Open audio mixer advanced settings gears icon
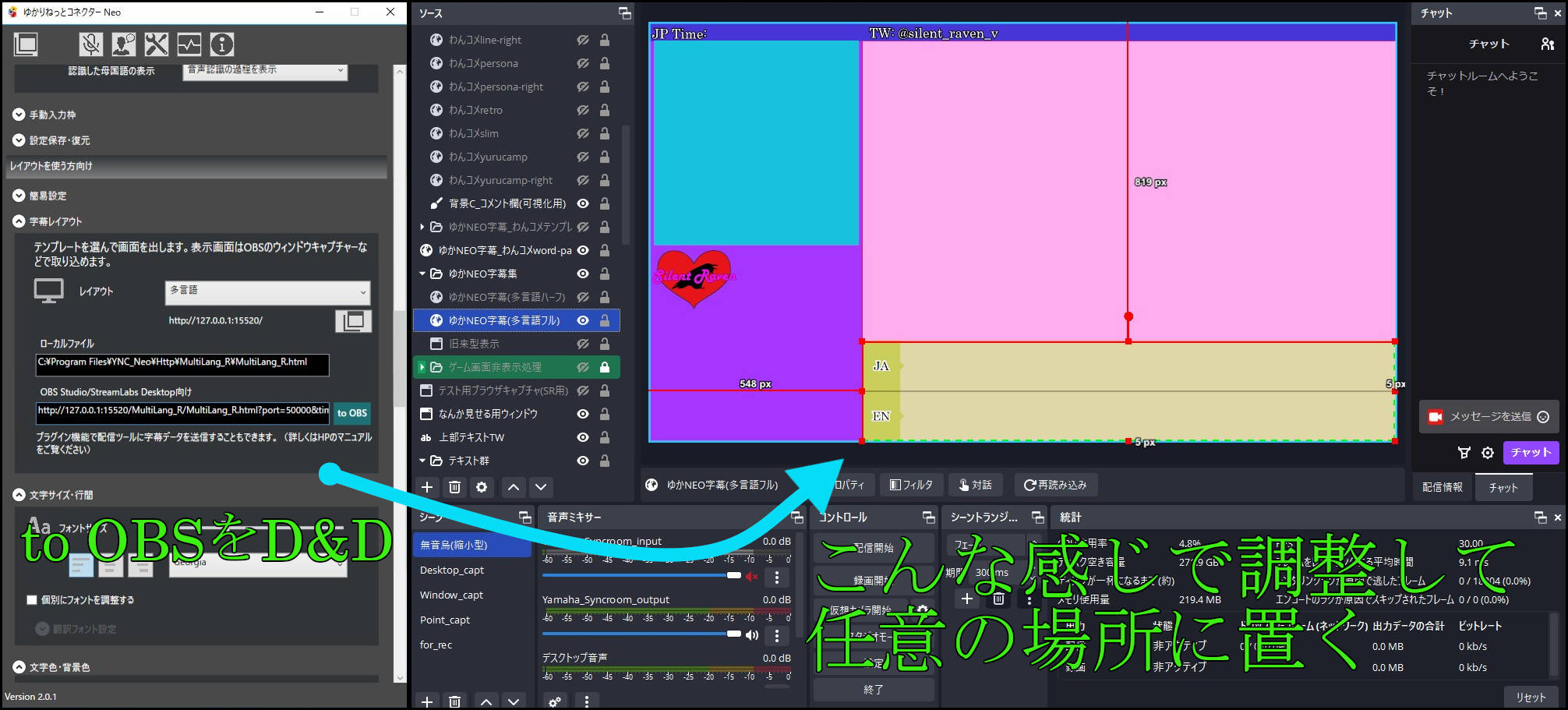The height and width of the screenshot is (710, 1568). click(554, 701)
